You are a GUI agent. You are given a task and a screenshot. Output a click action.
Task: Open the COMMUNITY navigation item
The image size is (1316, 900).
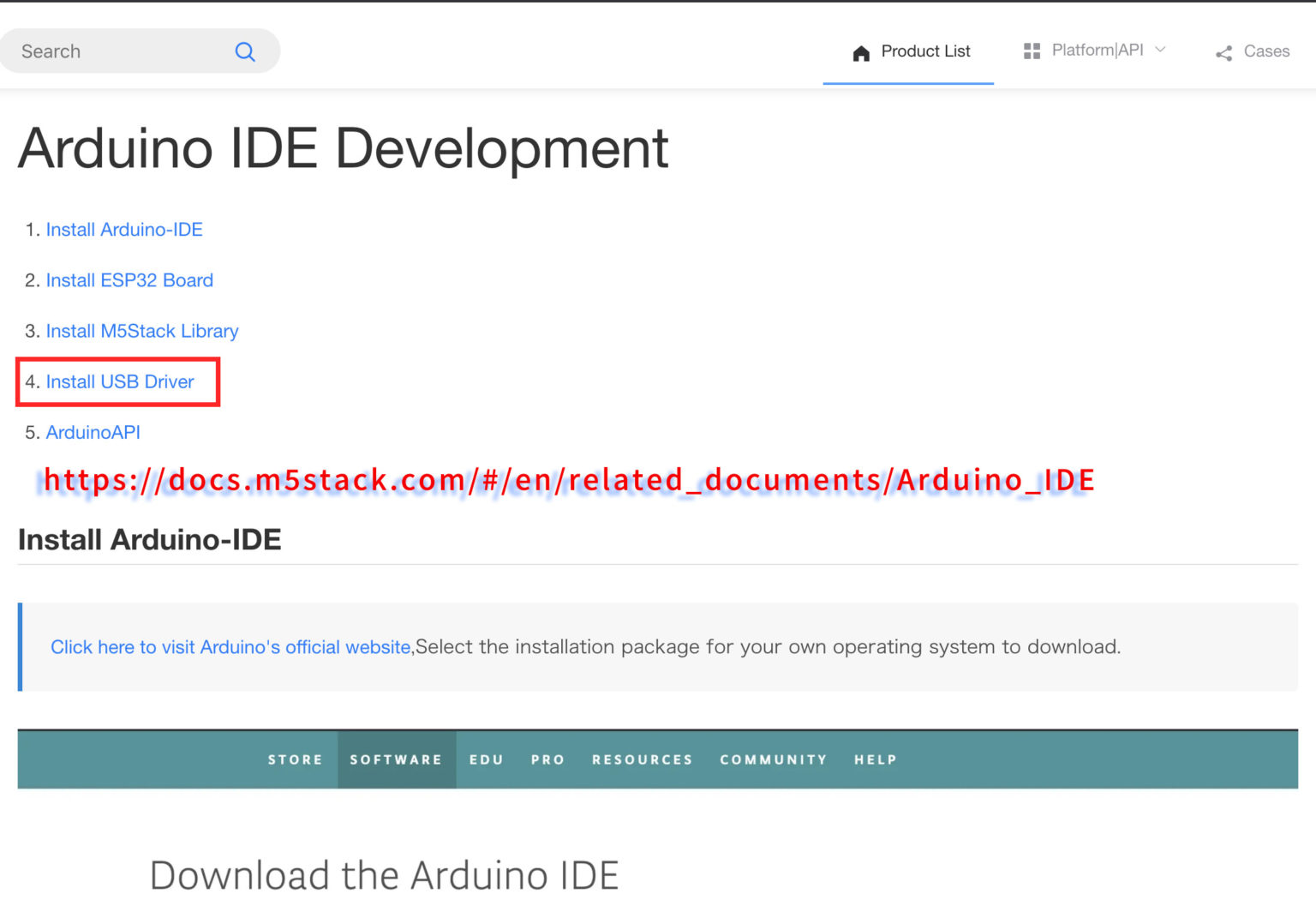(773, 759)
